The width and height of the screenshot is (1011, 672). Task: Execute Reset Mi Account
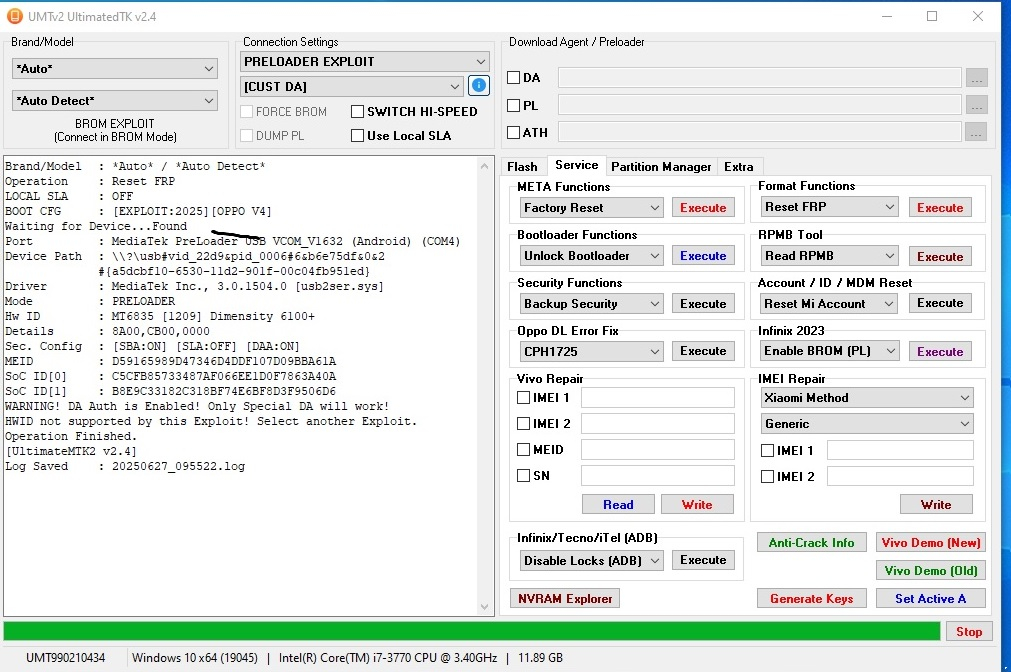[x=940, y=303]
